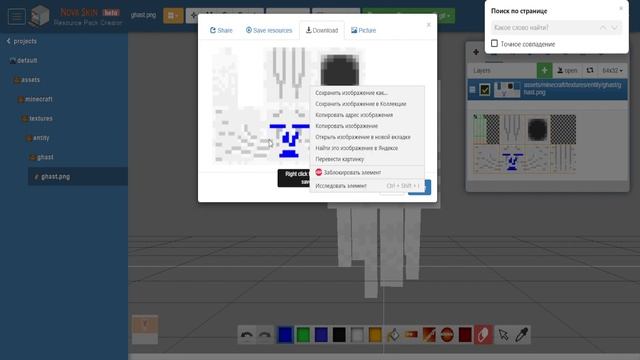This screenshot has height=360, width=640.
Task: Pick the light gray color swatch
Action: (x=357, y=335)
